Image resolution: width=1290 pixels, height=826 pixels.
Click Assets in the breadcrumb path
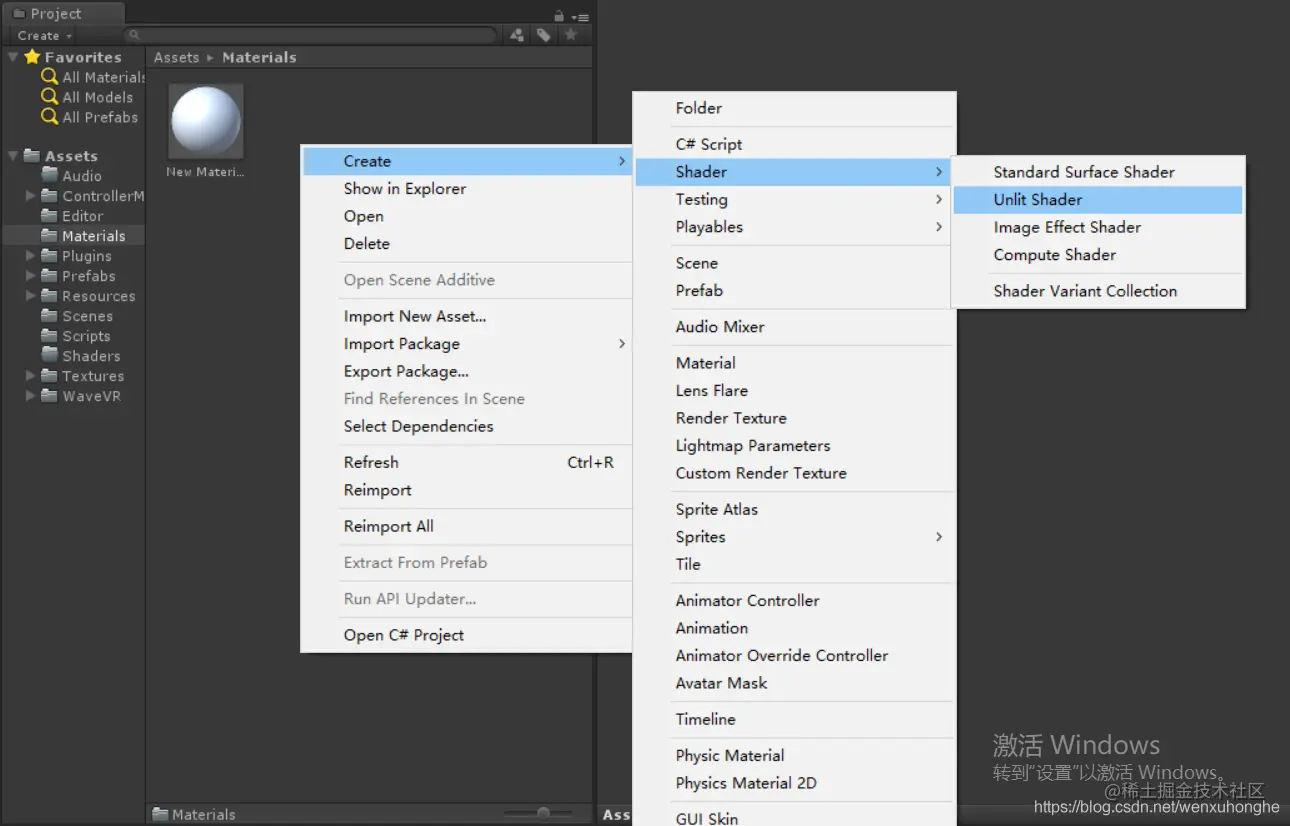[x=176, y=57]
